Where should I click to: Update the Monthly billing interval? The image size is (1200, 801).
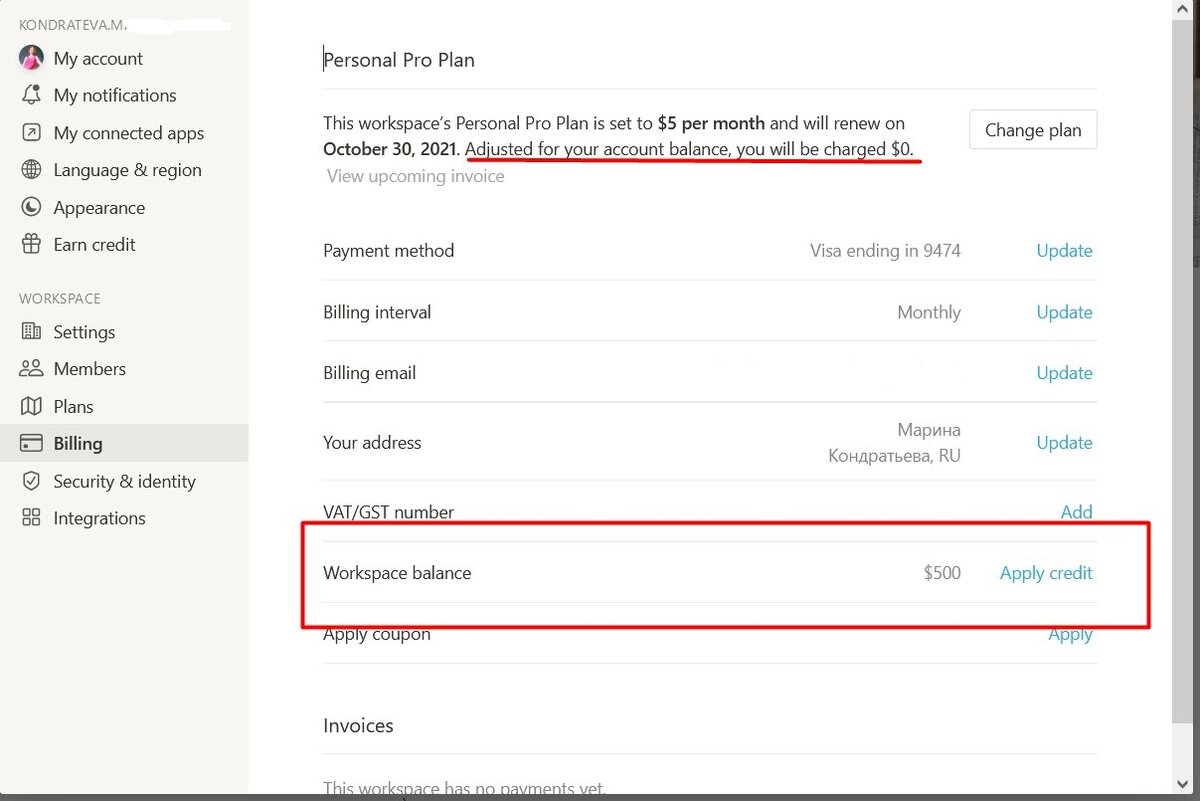[1064, 312]
